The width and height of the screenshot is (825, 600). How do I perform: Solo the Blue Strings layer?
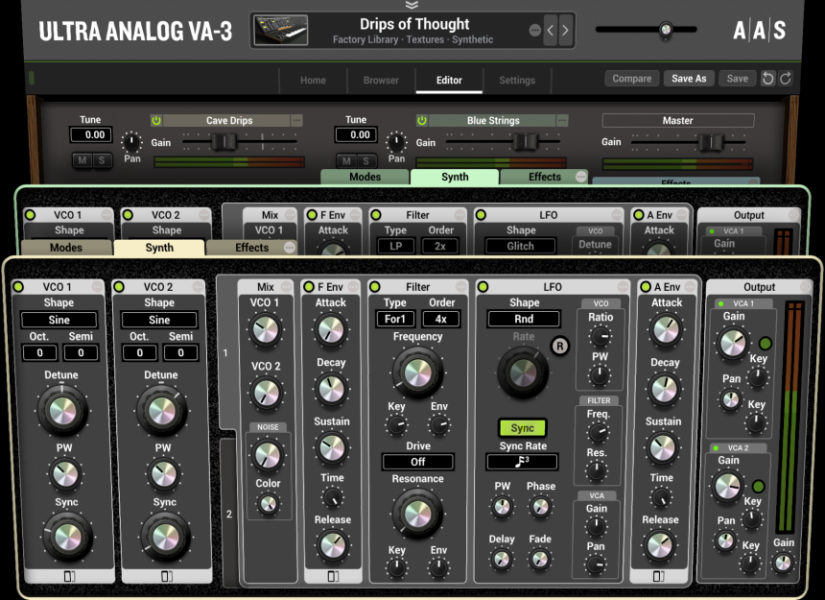(367, 160)
